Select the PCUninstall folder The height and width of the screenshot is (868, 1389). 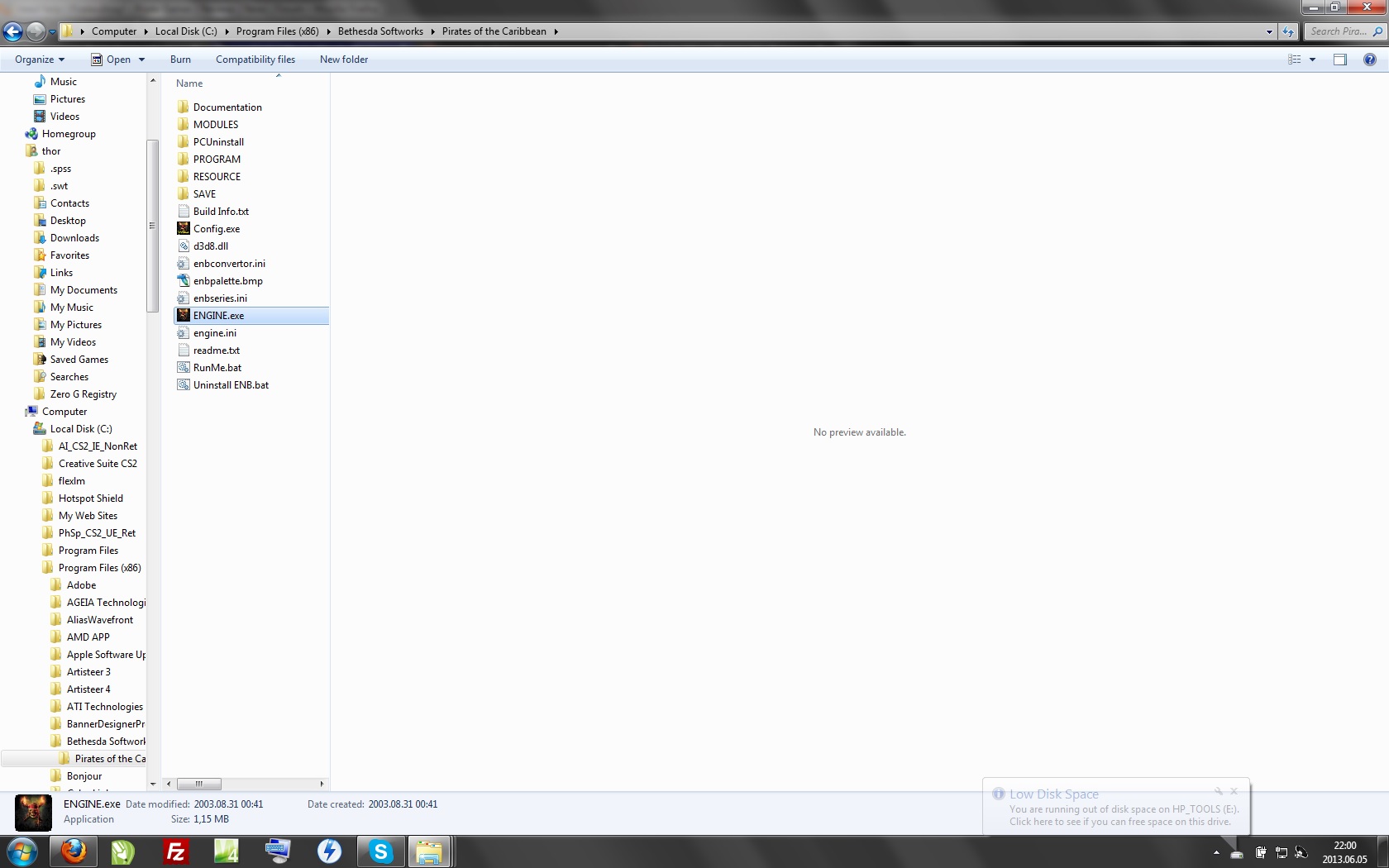[218, 142]
